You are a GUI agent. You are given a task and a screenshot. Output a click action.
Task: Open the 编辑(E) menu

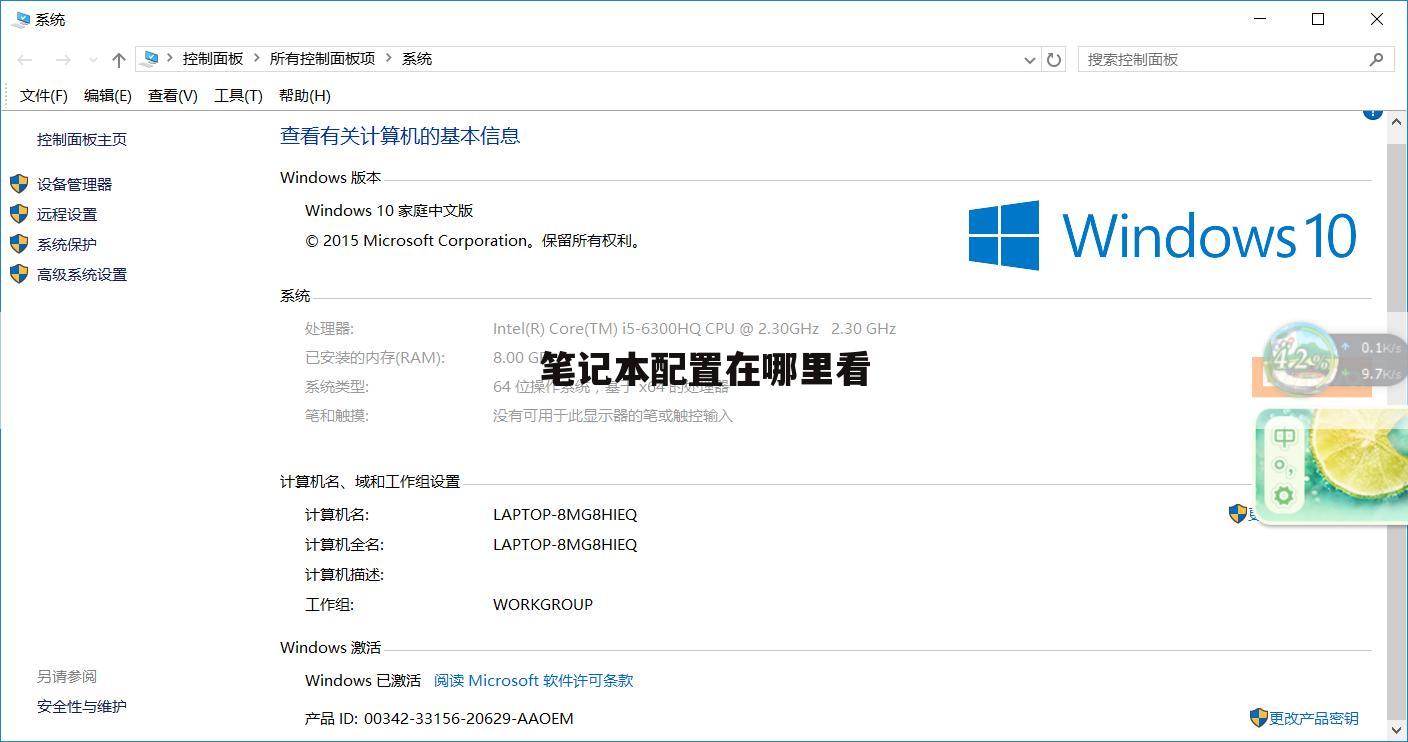coord(108,96)
